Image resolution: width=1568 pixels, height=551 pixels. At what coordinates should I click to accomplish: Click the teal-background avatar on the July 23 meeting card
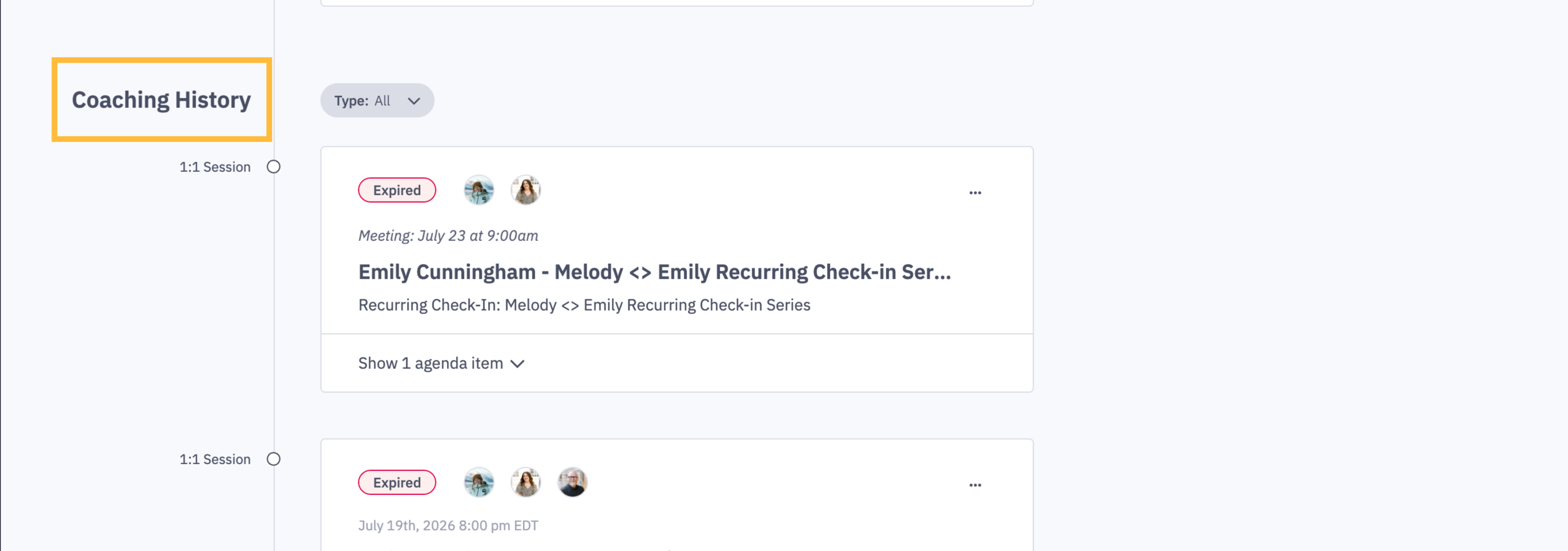(478, 190)
